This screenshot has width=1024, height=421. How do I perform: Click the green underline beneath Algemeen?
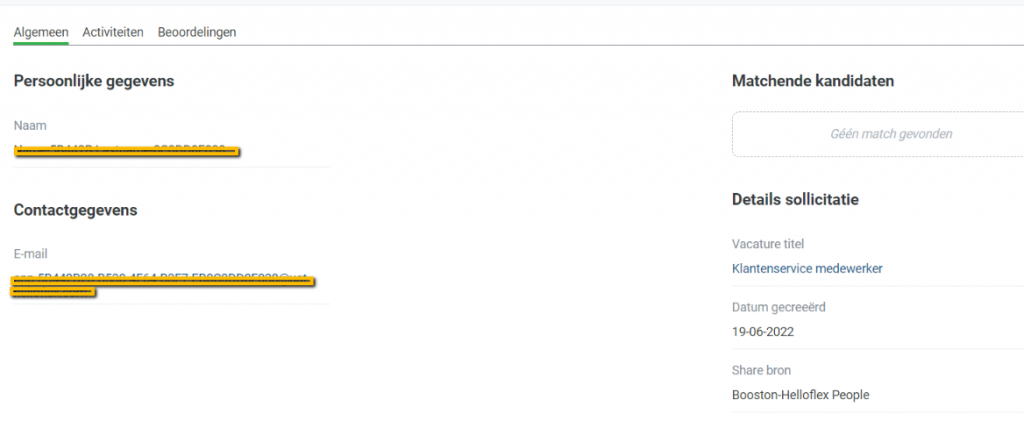[40, 44]
